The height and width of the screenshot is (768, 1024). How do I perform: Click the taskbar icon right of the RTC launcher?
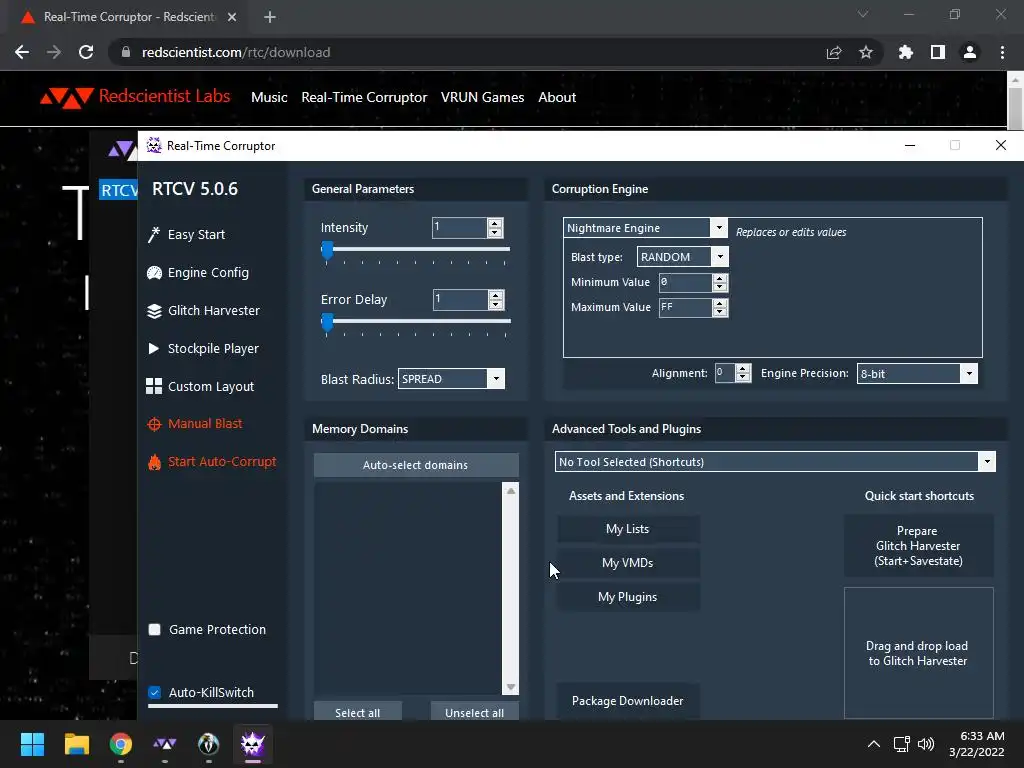pos(208,744)
